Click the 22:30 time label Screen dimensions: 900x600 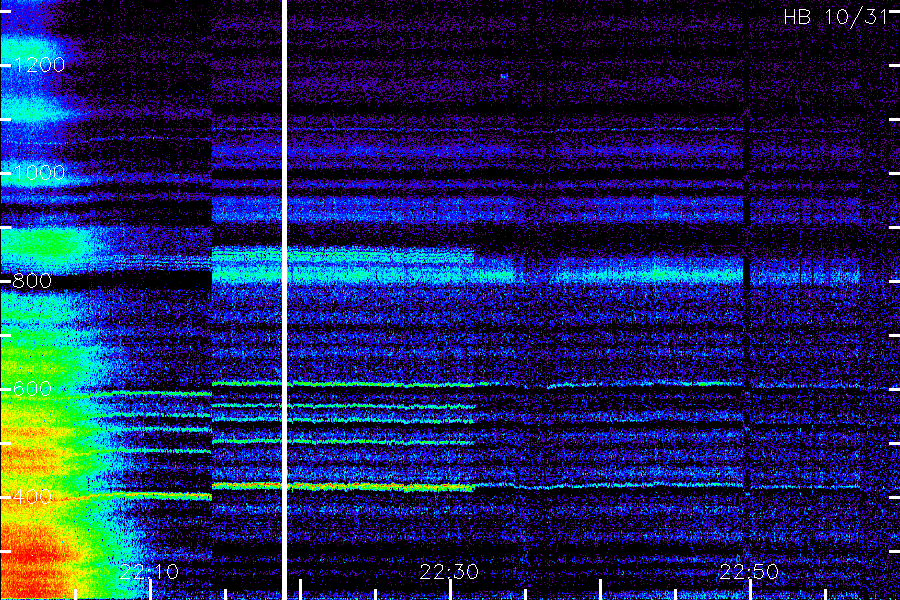(x=449, y=572)
